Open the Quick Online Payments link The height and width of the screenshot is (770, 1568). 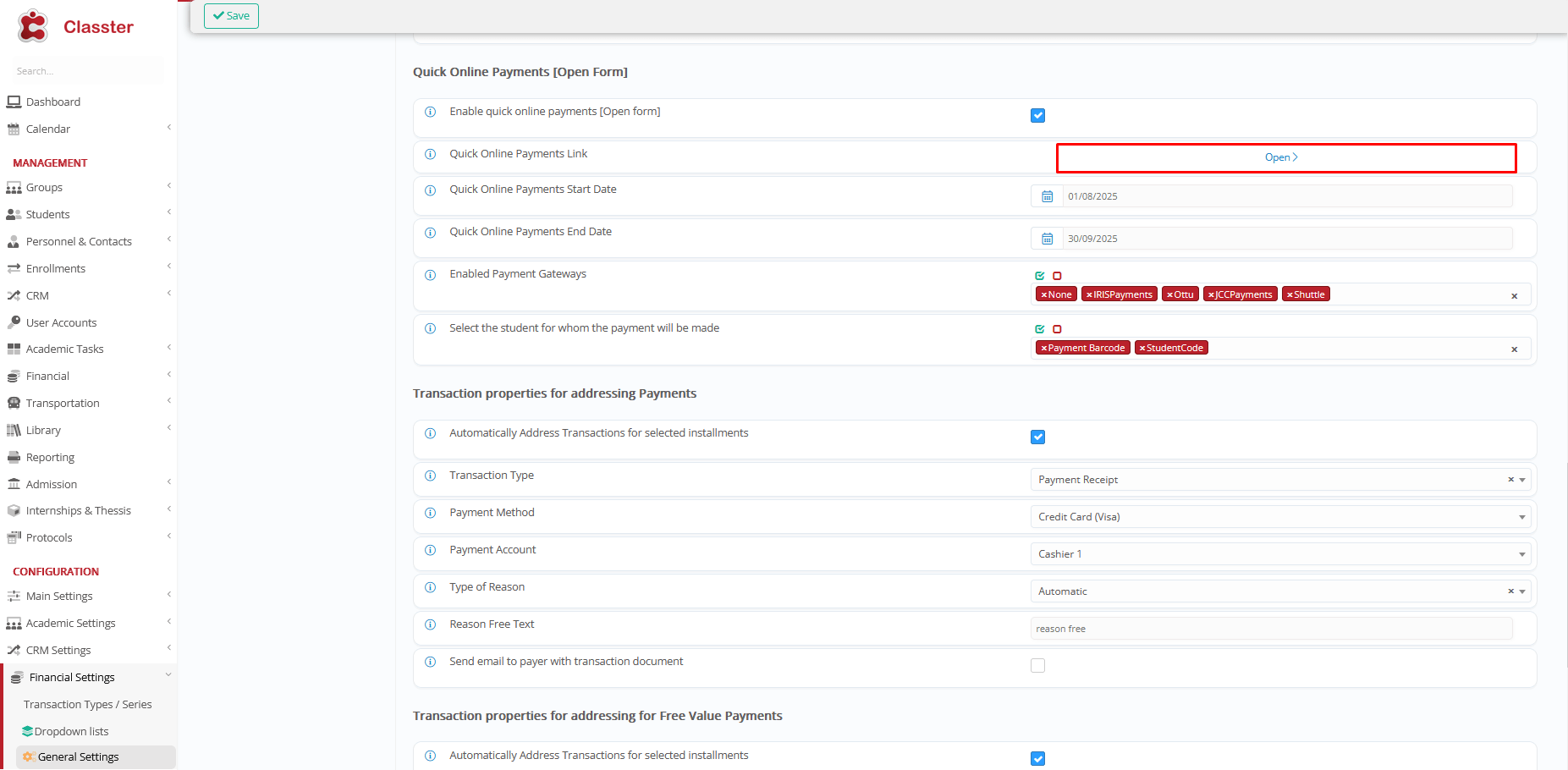1281,157
